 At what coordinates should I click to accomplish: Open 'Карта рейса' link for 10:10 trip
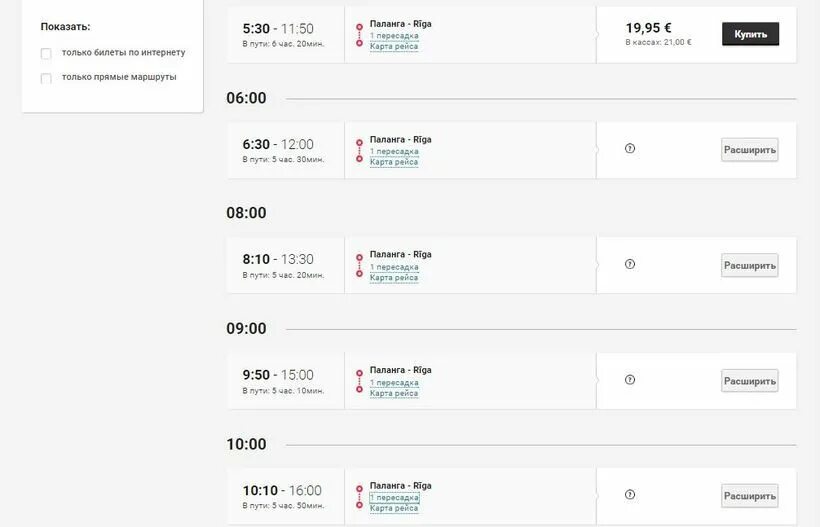click(x=394, y=508)
